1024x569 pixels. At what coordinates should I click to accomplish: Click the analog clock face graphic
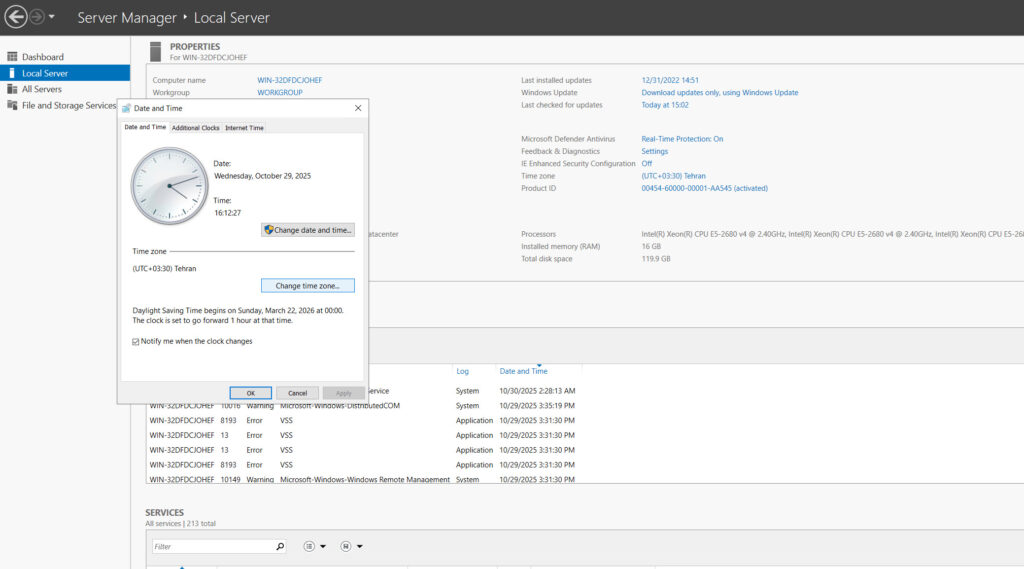tap(169, 186)
